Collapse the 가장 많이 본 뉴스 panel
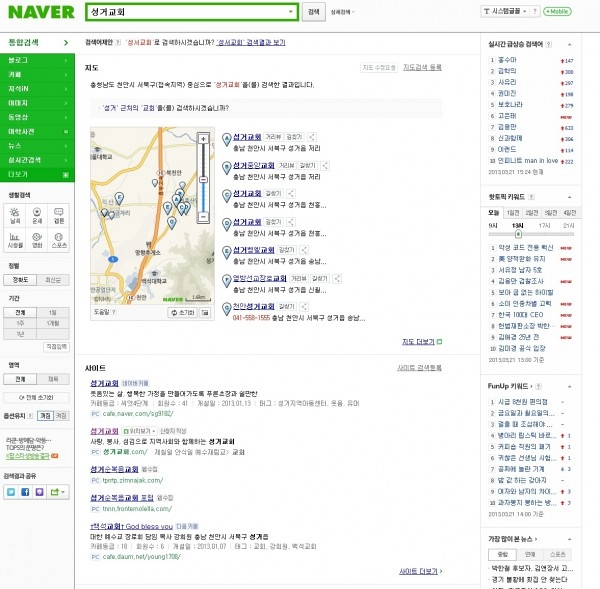Image resolution: width=600 pixels, height=589 pixels. point(569,539)
